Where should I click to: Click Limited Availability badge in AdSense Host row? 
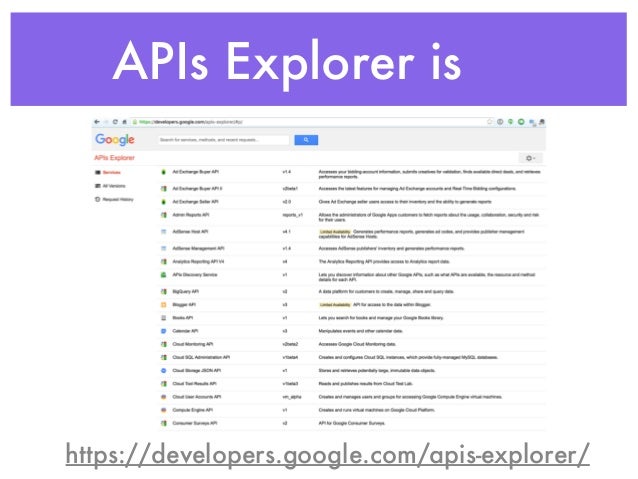point(335,232)
